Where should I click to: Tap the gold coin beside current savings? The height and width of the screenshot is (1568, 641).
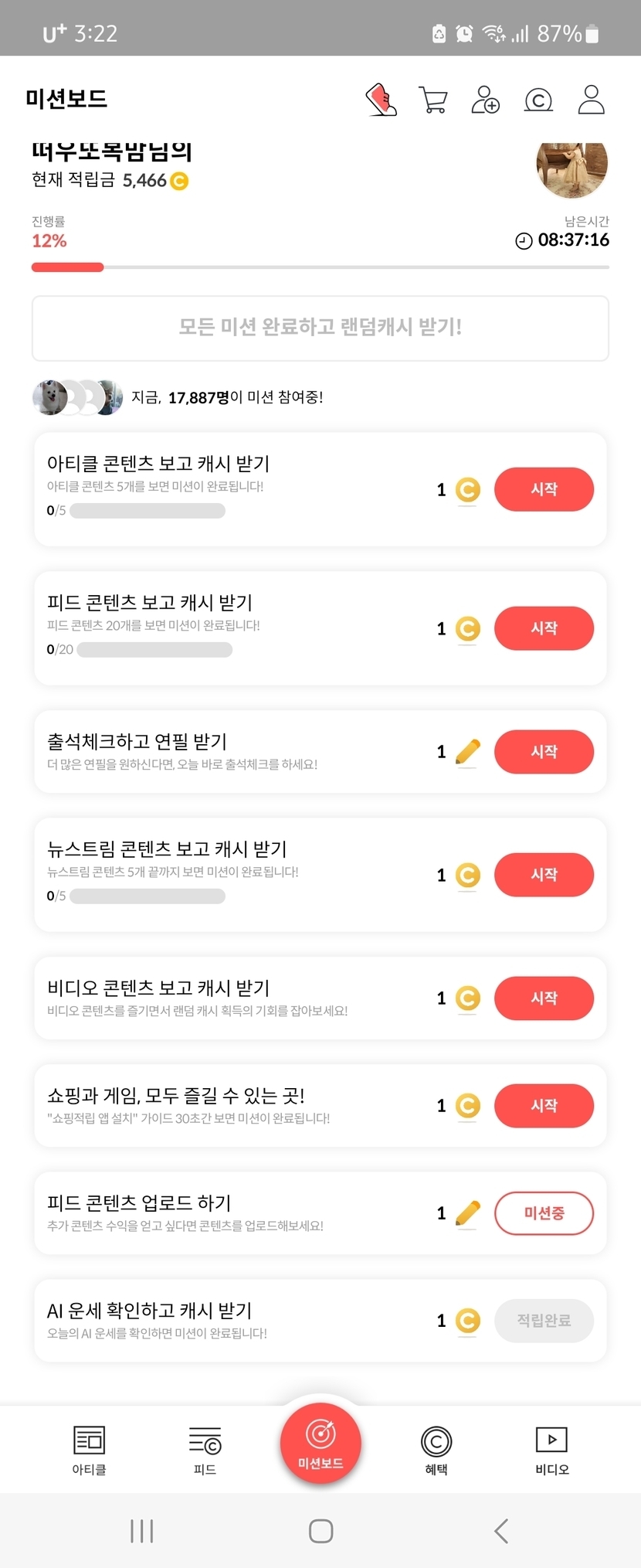(x=179, y=181)
